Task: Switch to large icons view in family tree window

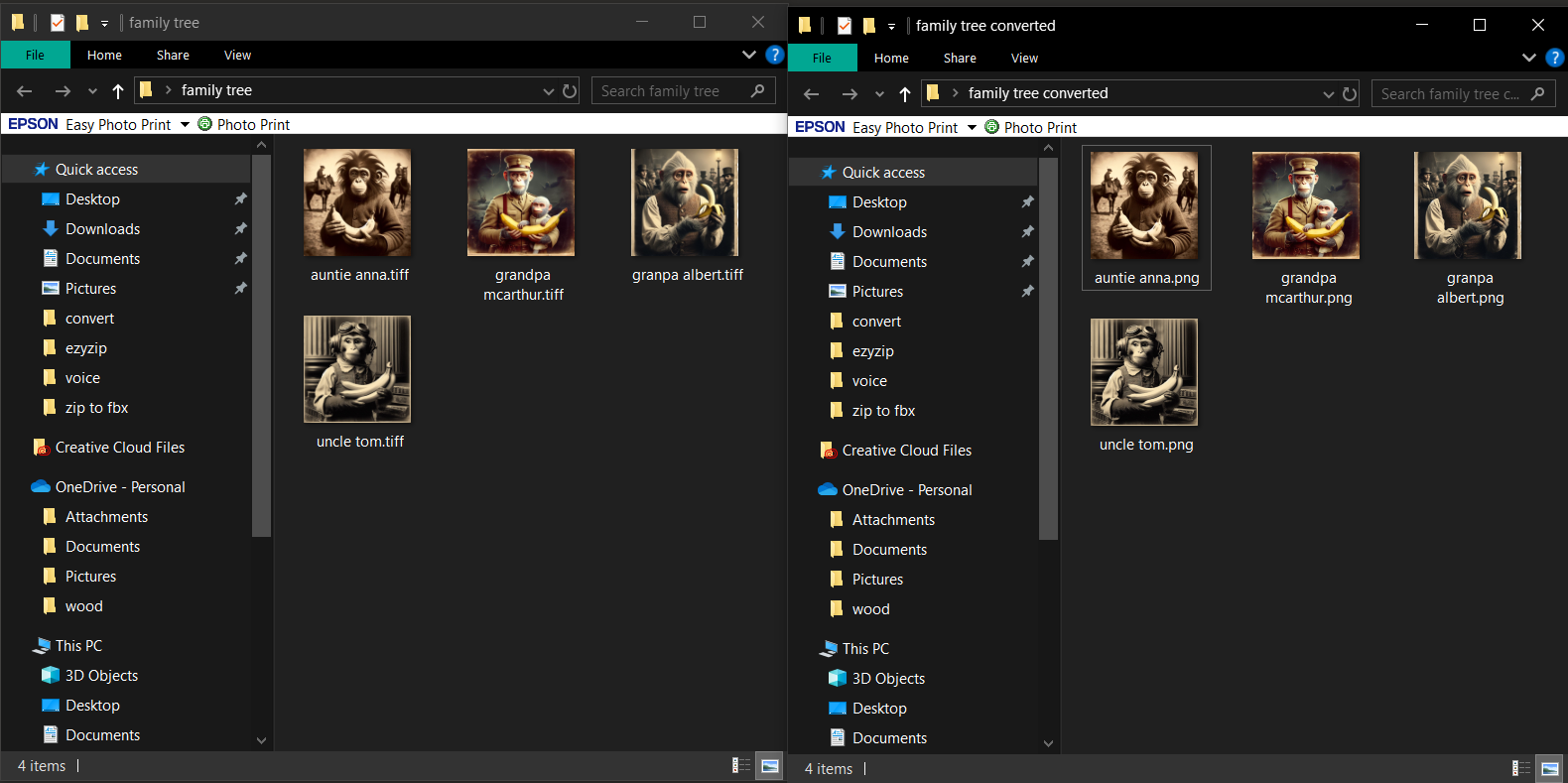Action: (770, 765)
